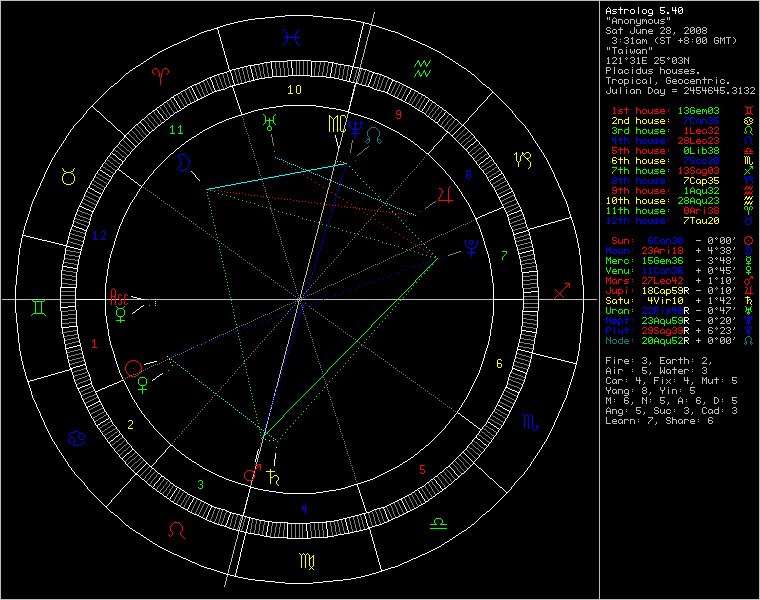Select the red Aries symbol on the wheel
The width and height of the screenshot is (760, 600).
pyautogui.click(x=159, y=75)
